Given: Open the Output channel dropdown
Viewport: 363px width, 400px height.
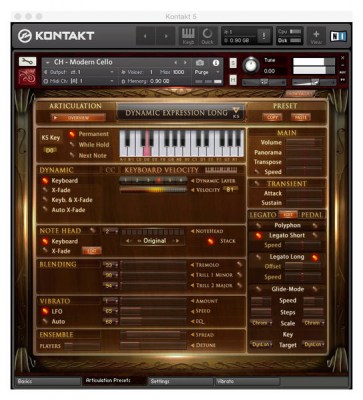Looking at the screenshot, I should (79, 72).
